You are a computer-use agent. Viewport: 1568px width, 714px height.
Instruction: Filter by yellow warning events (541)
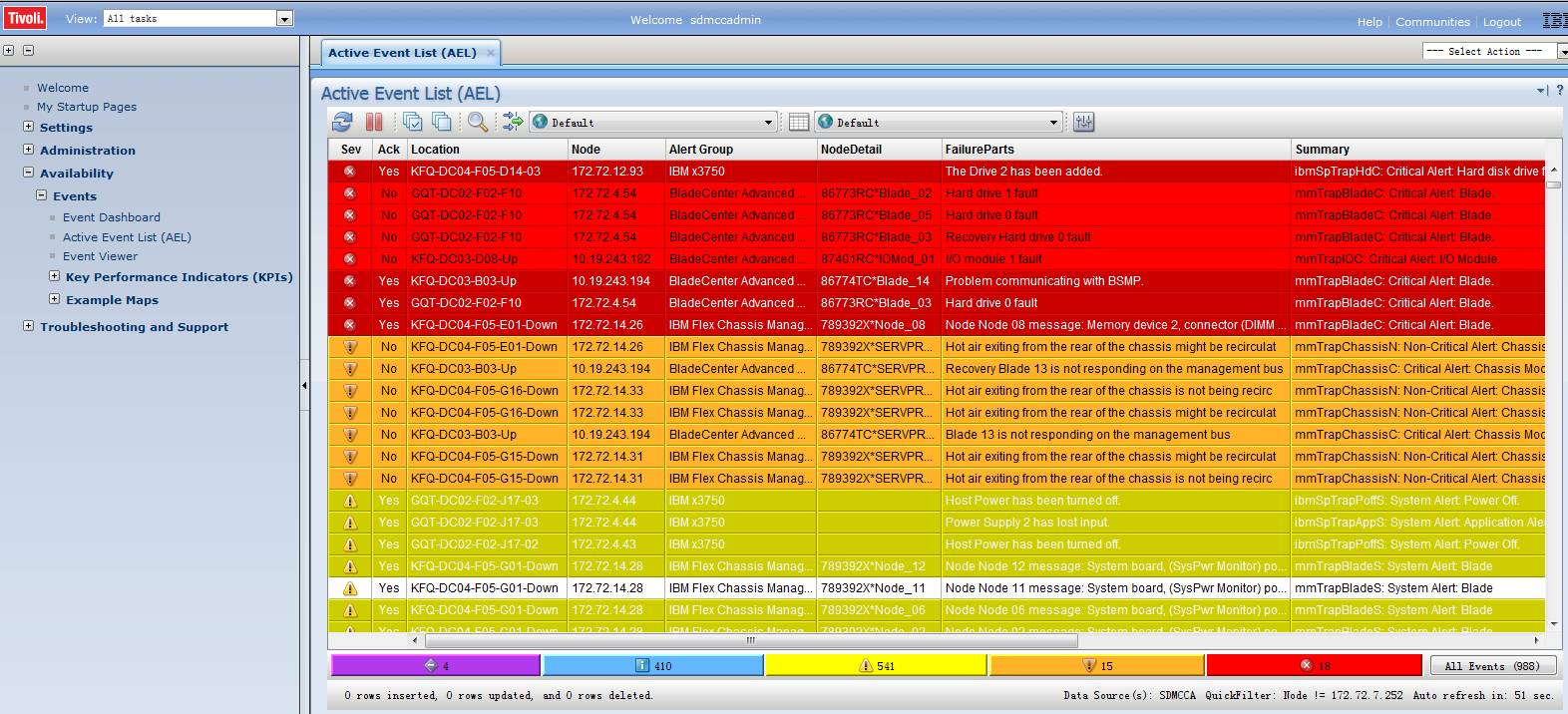click(876, 665)
